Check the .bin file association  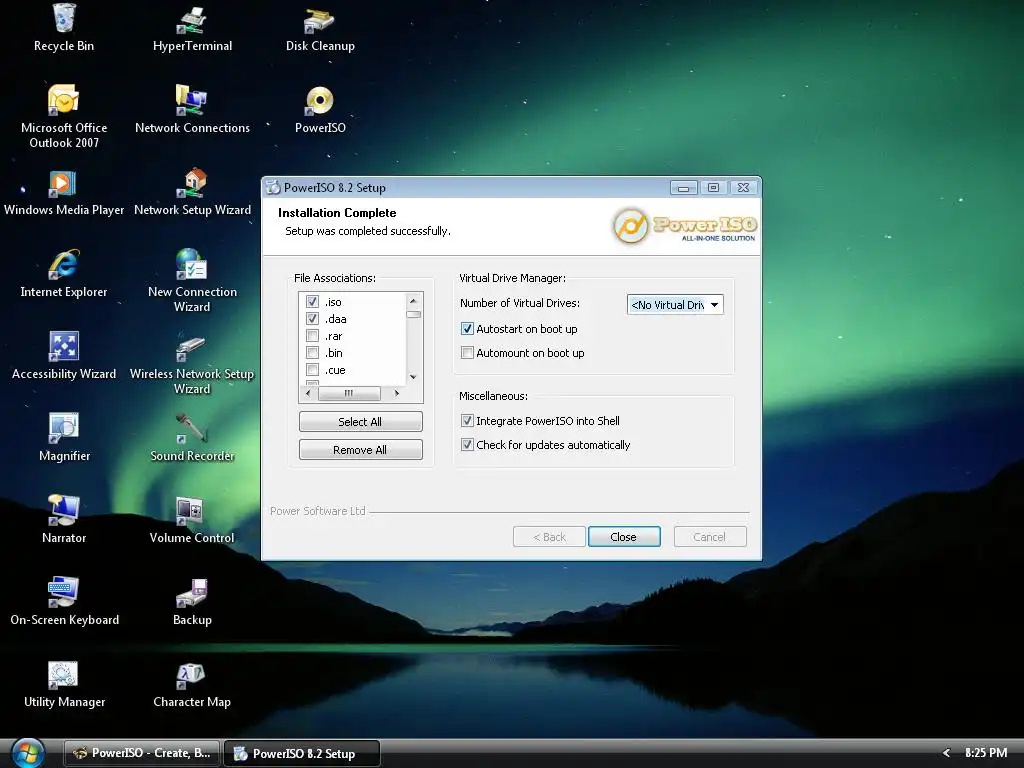coord(312,353)
